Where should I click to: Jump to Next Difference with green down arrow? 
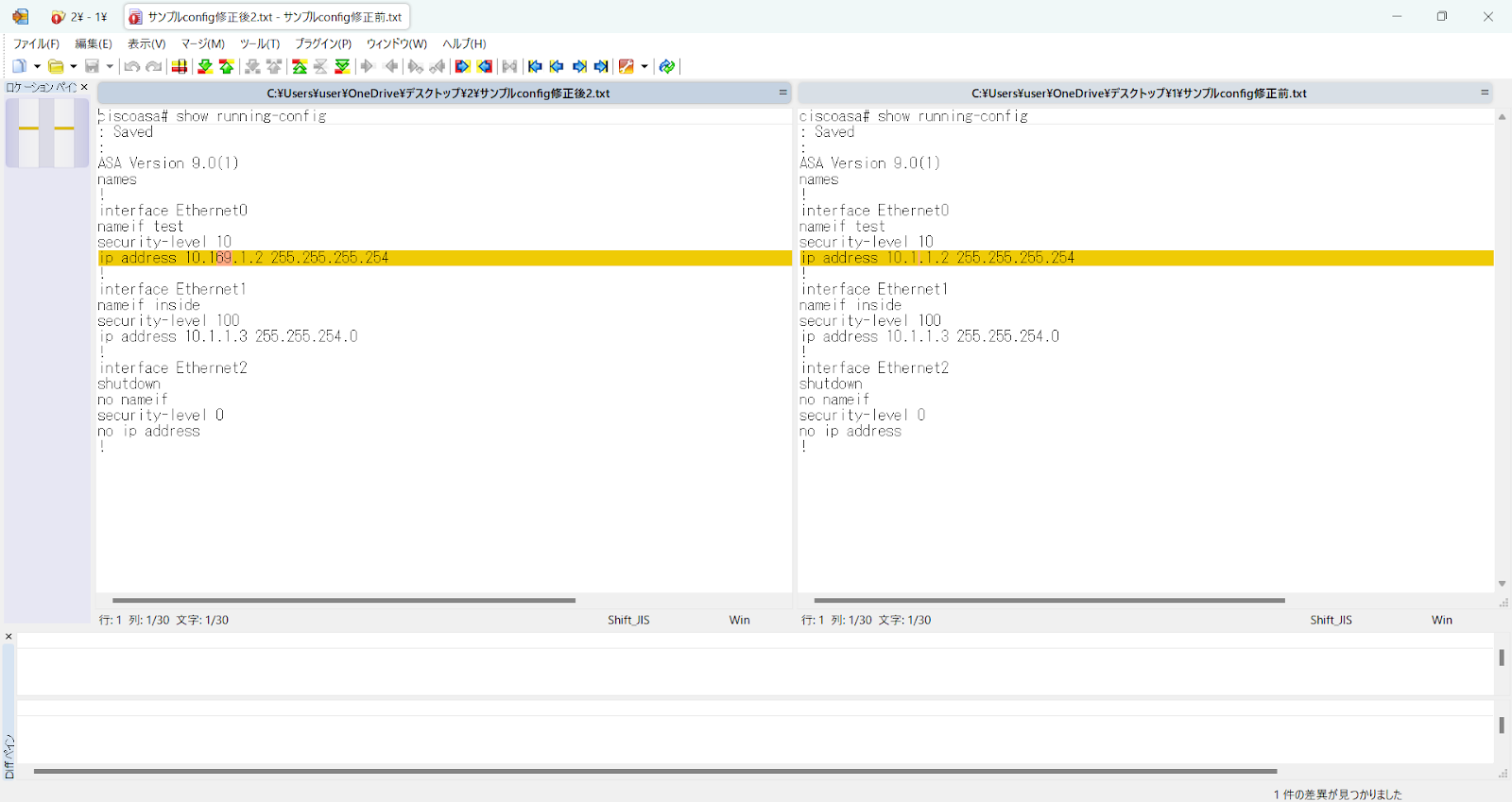[x=204, y=66]
